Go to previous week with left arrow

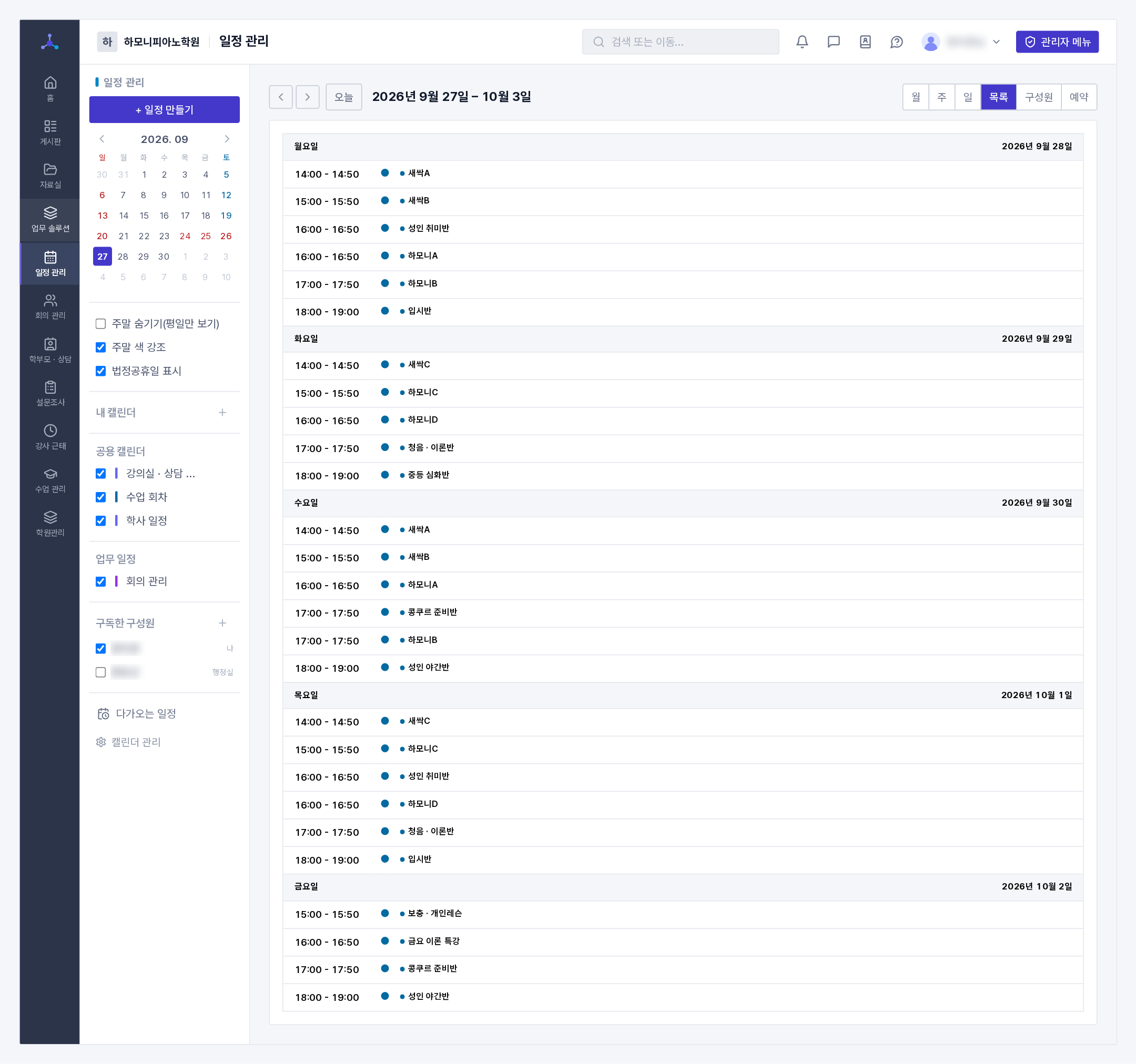(280, 97)
